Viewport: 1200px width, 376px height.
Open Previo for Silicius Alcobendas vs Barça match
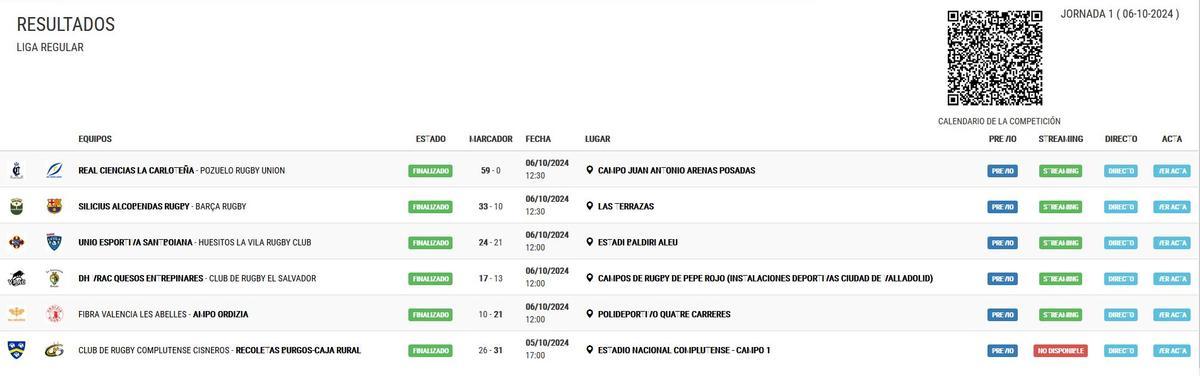coord(1002,207)
